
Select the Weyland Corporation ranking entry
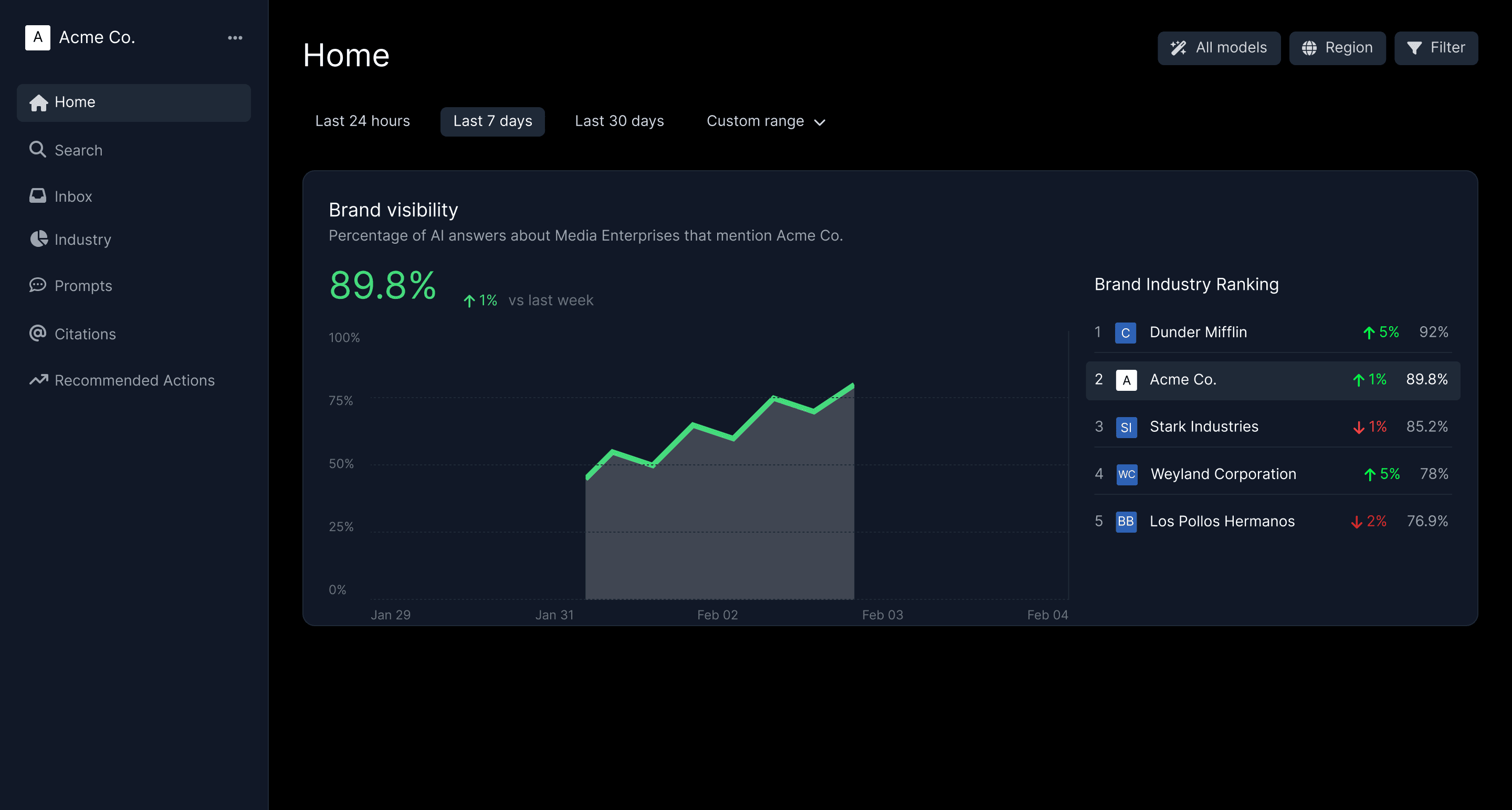click(1223, 474)
